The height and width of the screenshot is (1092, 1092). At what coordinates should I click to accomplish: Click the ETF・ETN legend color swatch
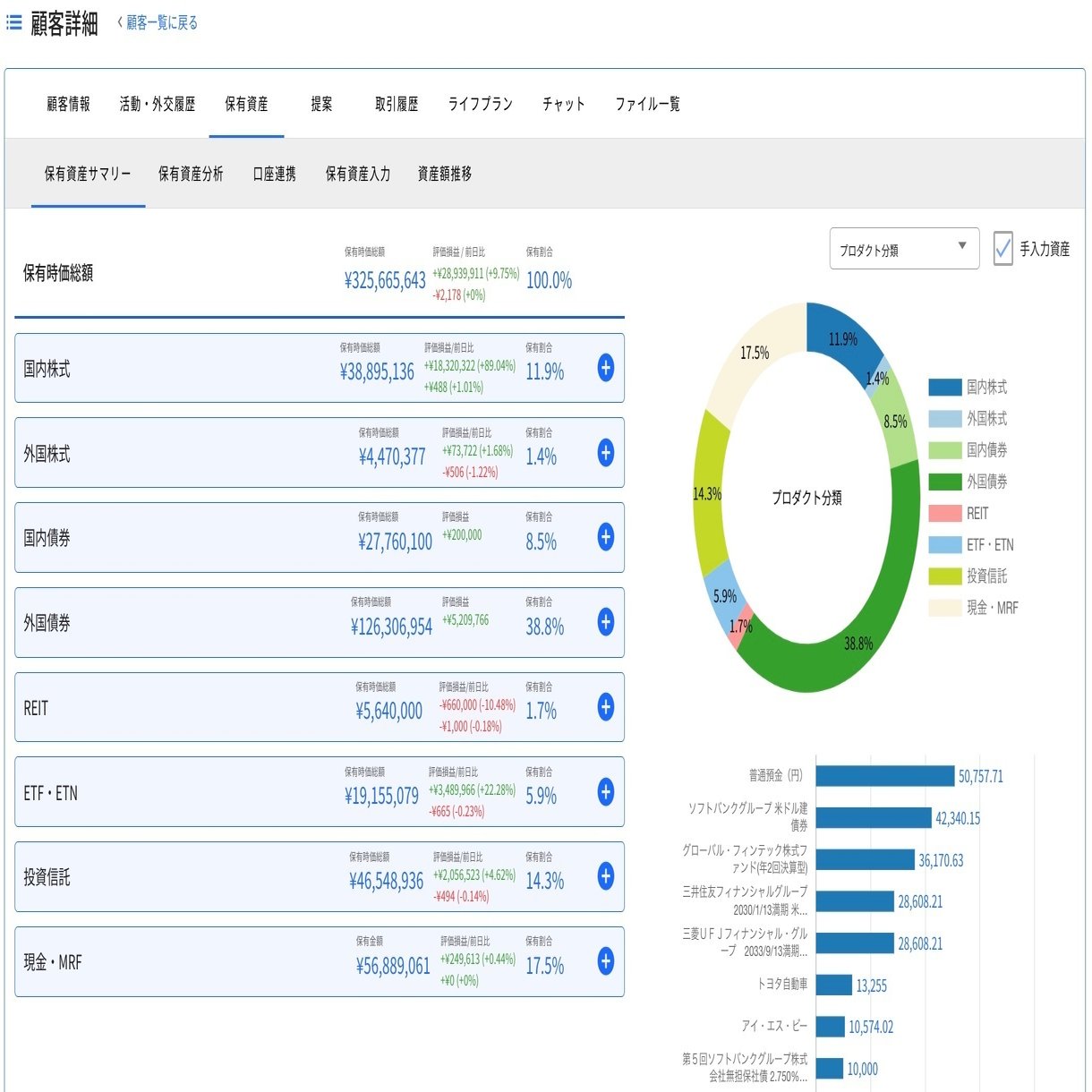click(944, 545)
